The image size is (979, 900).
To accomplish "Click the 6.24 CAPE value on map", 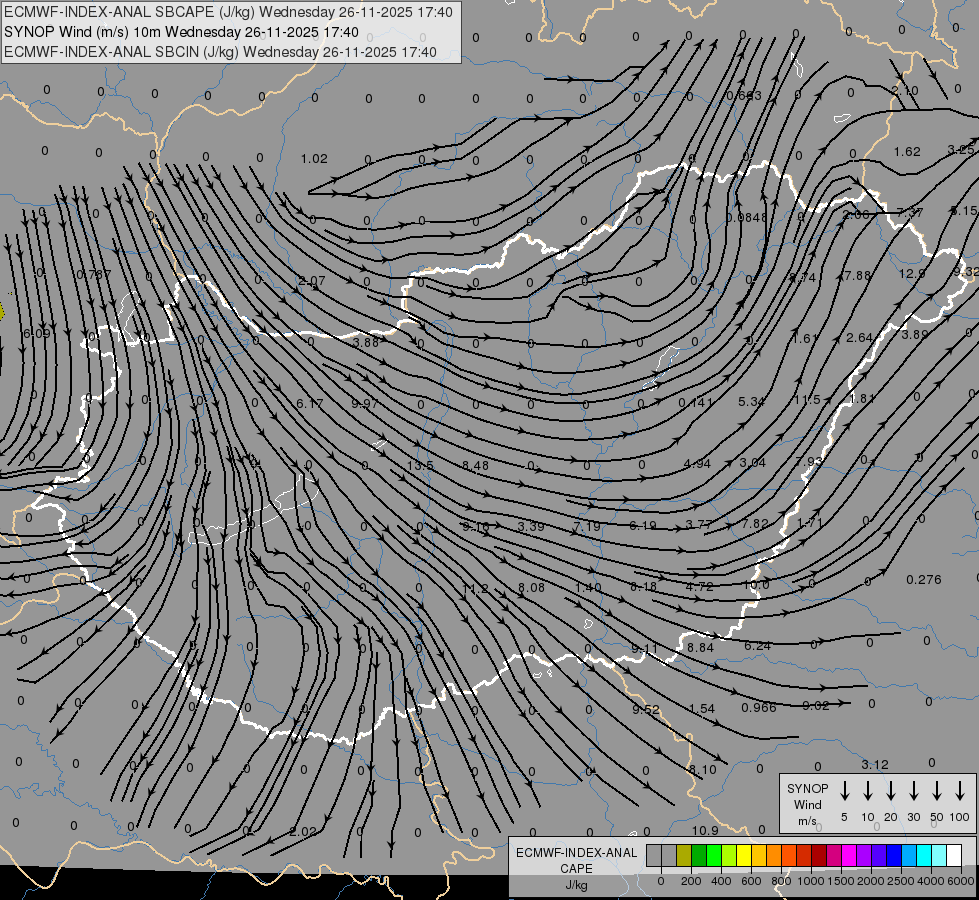I will 757,646.
